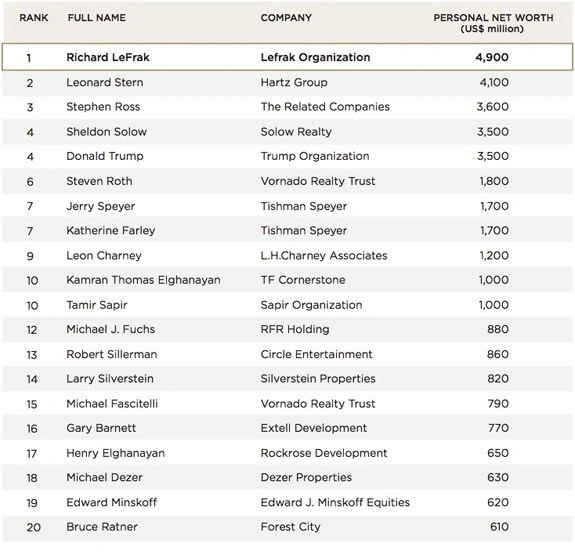Click the COMPANY column header
Screen dimensions: 575x558
click(x=286, y=18)
